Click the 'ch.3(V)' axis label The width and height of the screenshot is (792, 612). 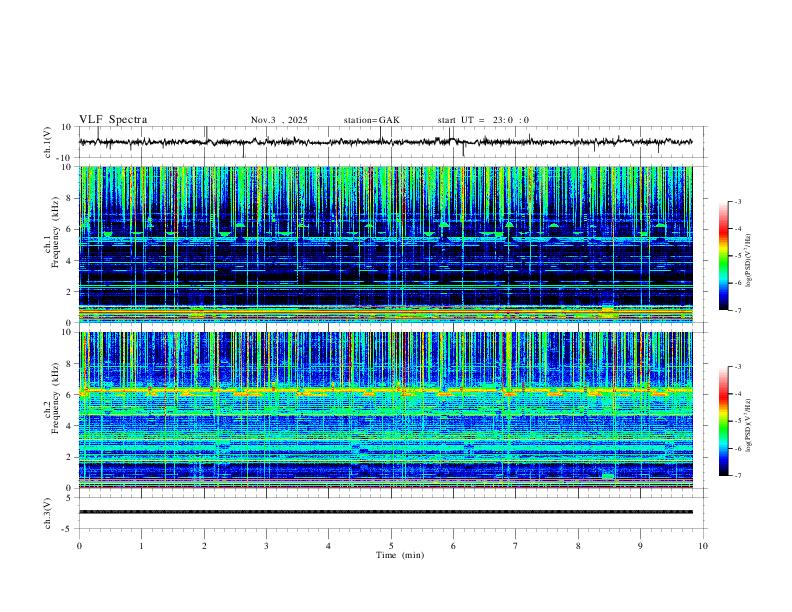pyautogui.click(x=48, y=514)
